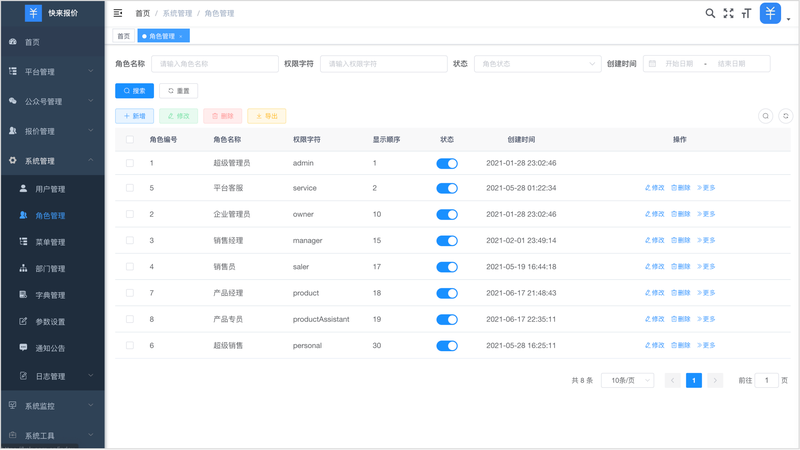Click the 平台管理 sidebar icon
This screenshot has height=450, width=800.
(x=13, y=71)
